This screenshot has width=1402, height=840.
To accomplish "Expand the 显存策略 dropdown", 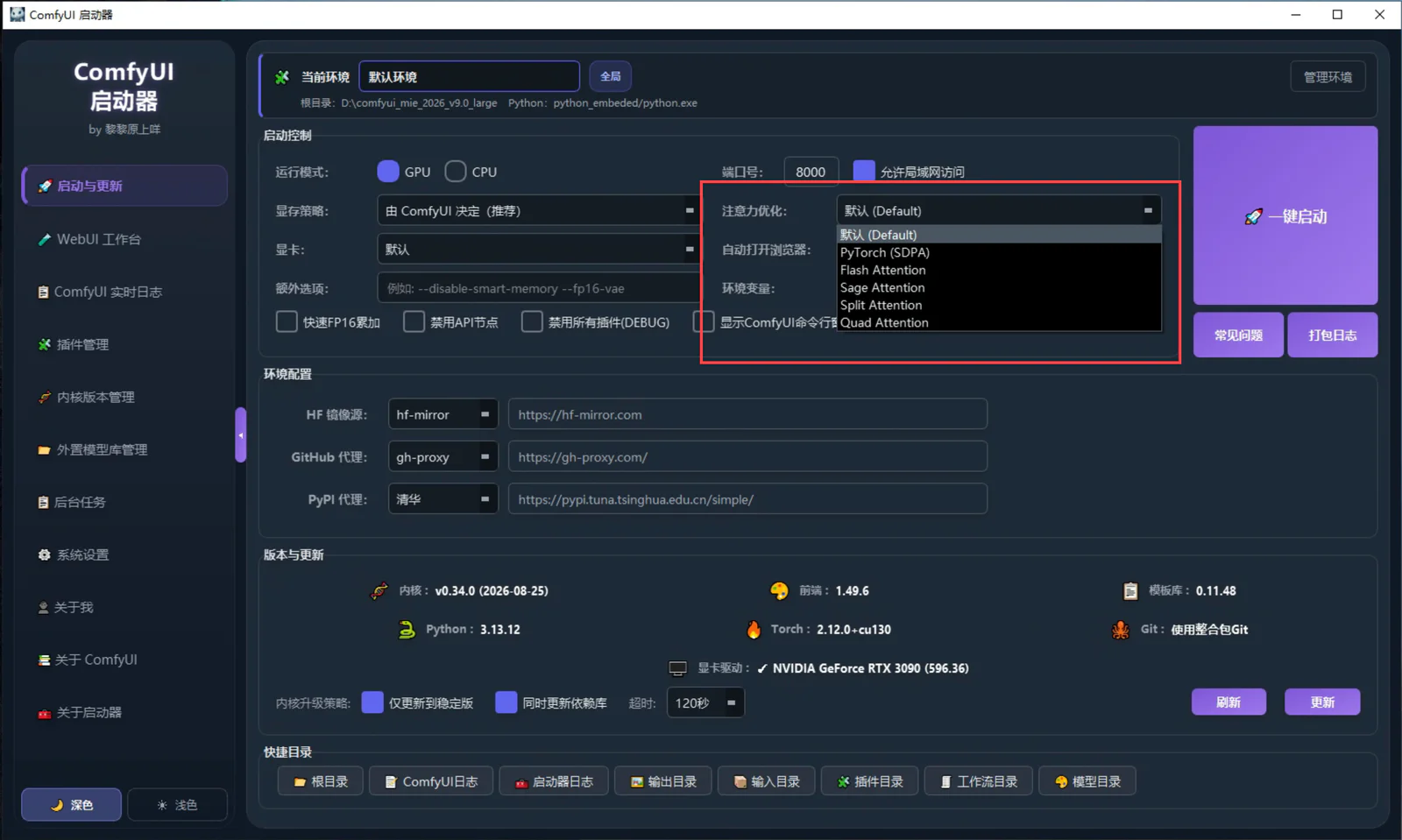I will (x=538, y=210).
